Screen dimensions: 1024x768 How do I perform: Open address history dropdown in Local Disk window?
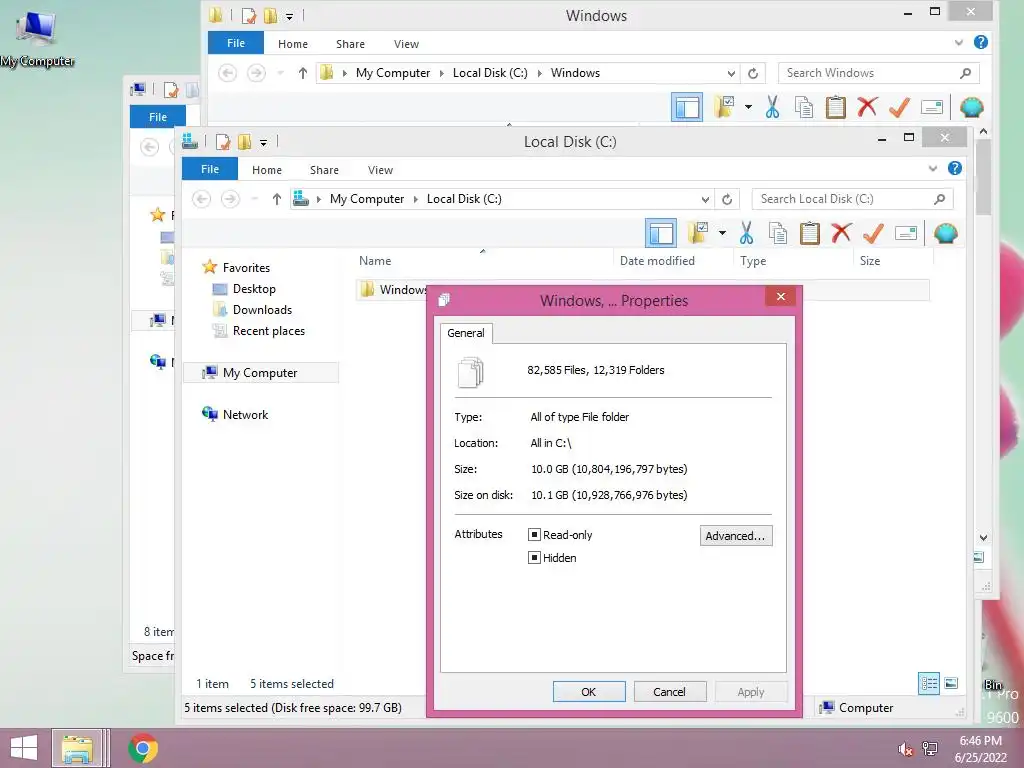(705, 199)
